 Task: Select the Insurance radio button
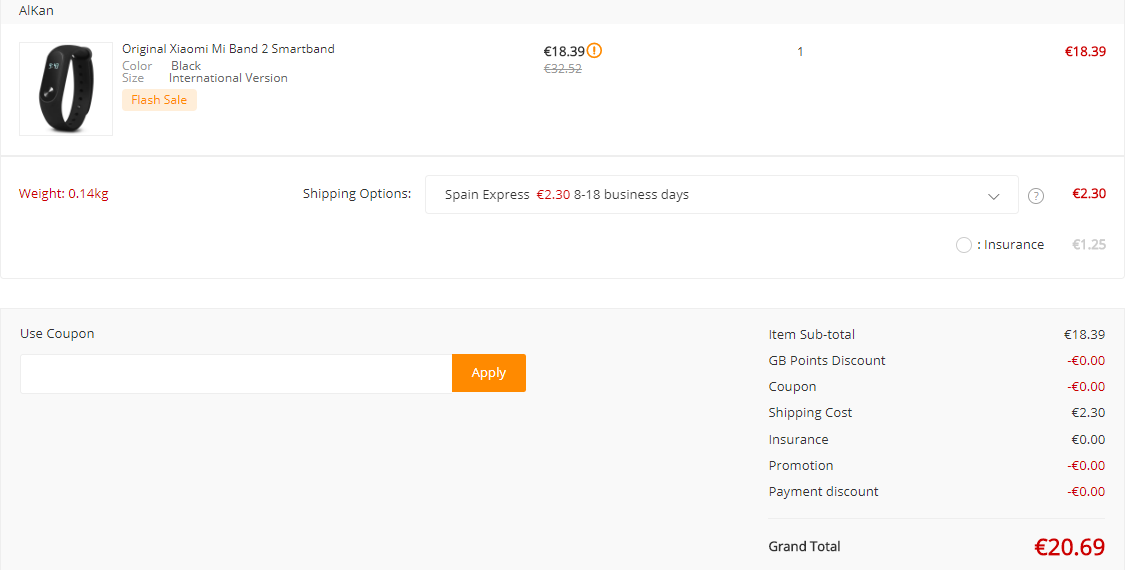(964, 246)
